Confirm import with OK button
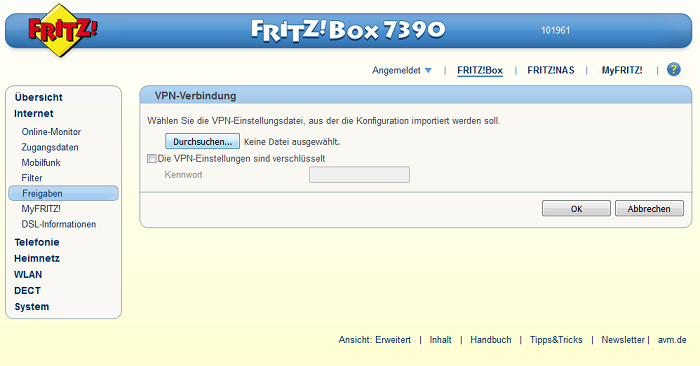The width and height of the screenshot is (700, 366). coord(576,208)
